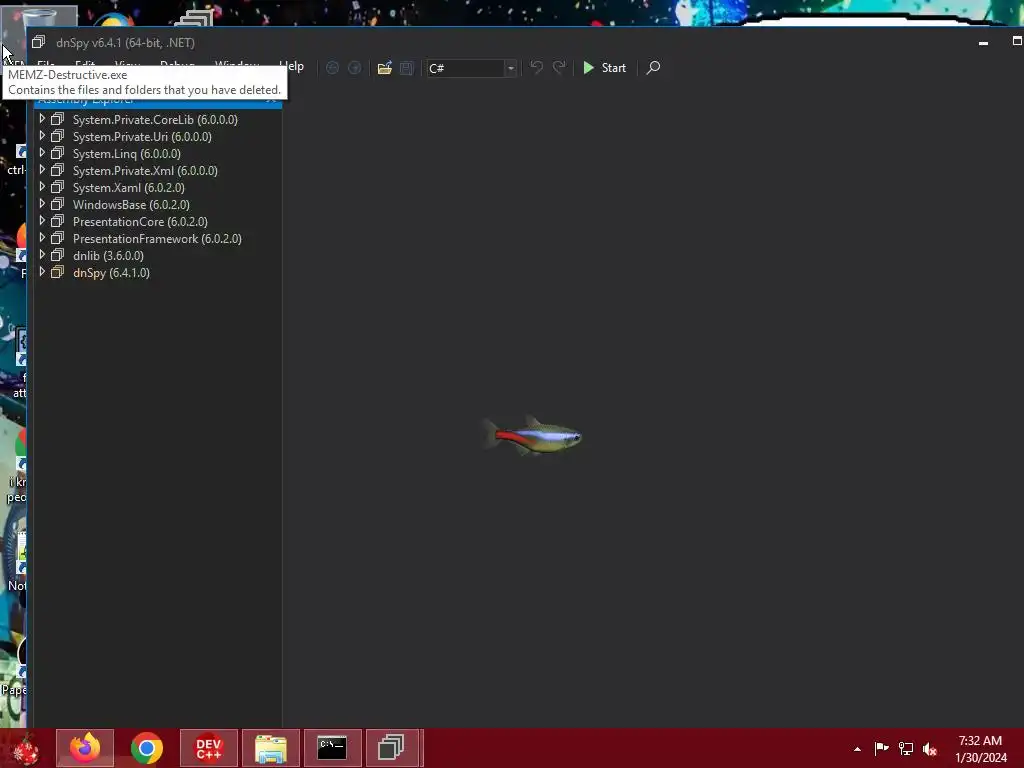The image size is (1024, 768).
Task: Open the C# decompiler language dropdown
Action: coord(473,68)
